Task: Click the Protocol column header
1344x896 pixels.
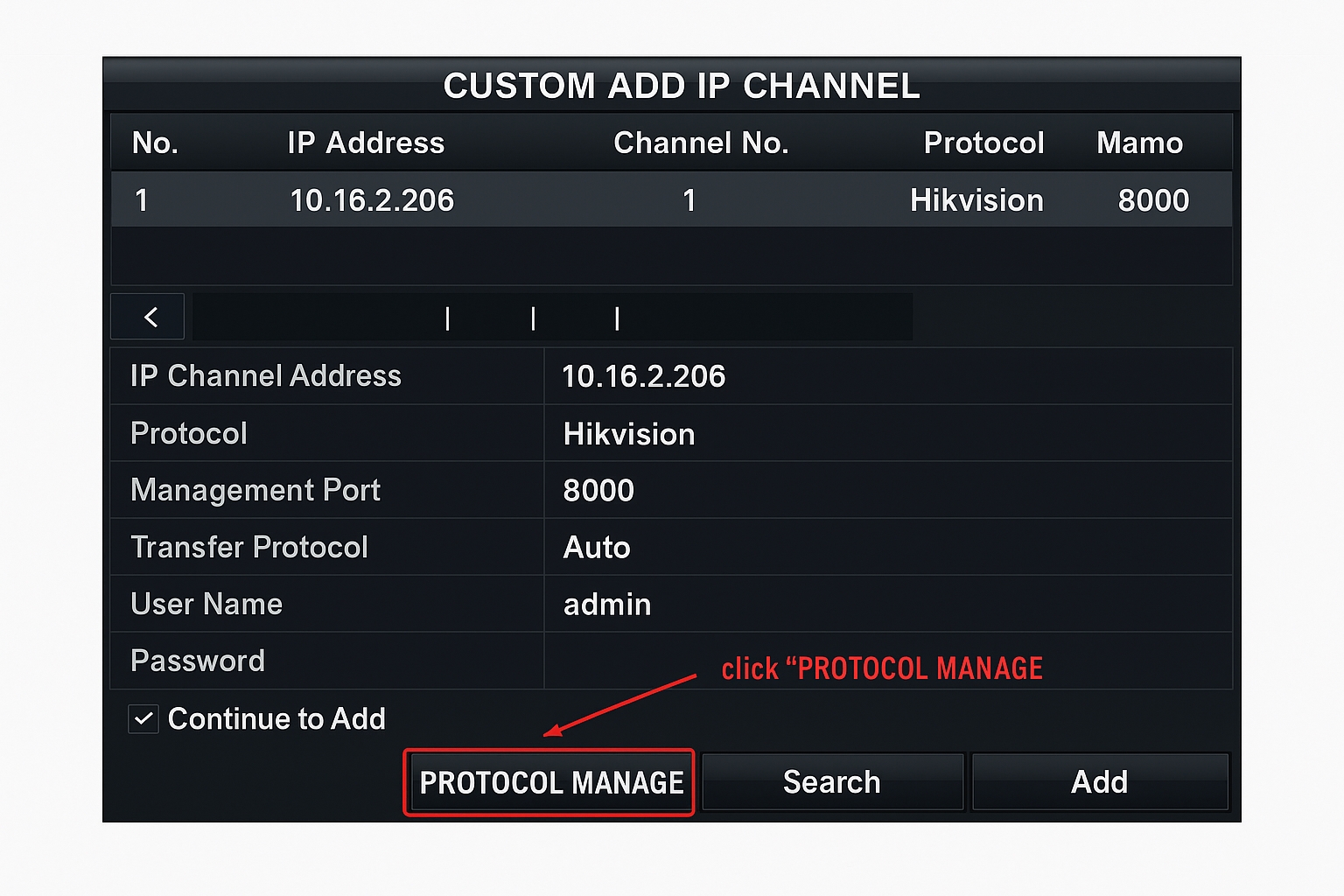Action: [x=983, y=143]
